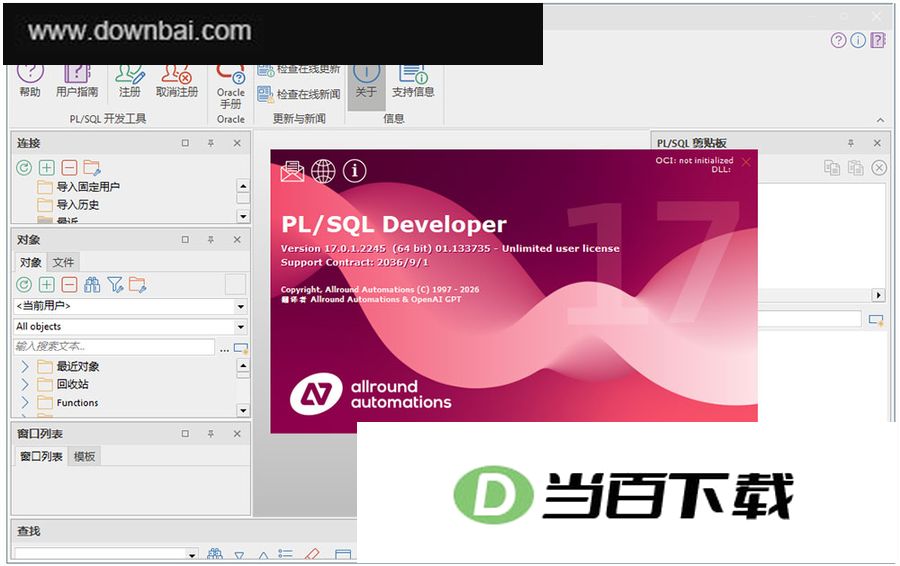Pin the 对象 panel
Image resolution: width=900 pixels, height=566 pixels.
point(211,239)
